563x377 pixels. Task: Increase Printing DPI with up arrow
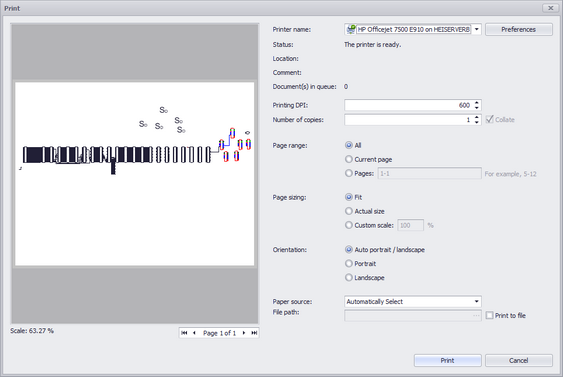point(476,103)
